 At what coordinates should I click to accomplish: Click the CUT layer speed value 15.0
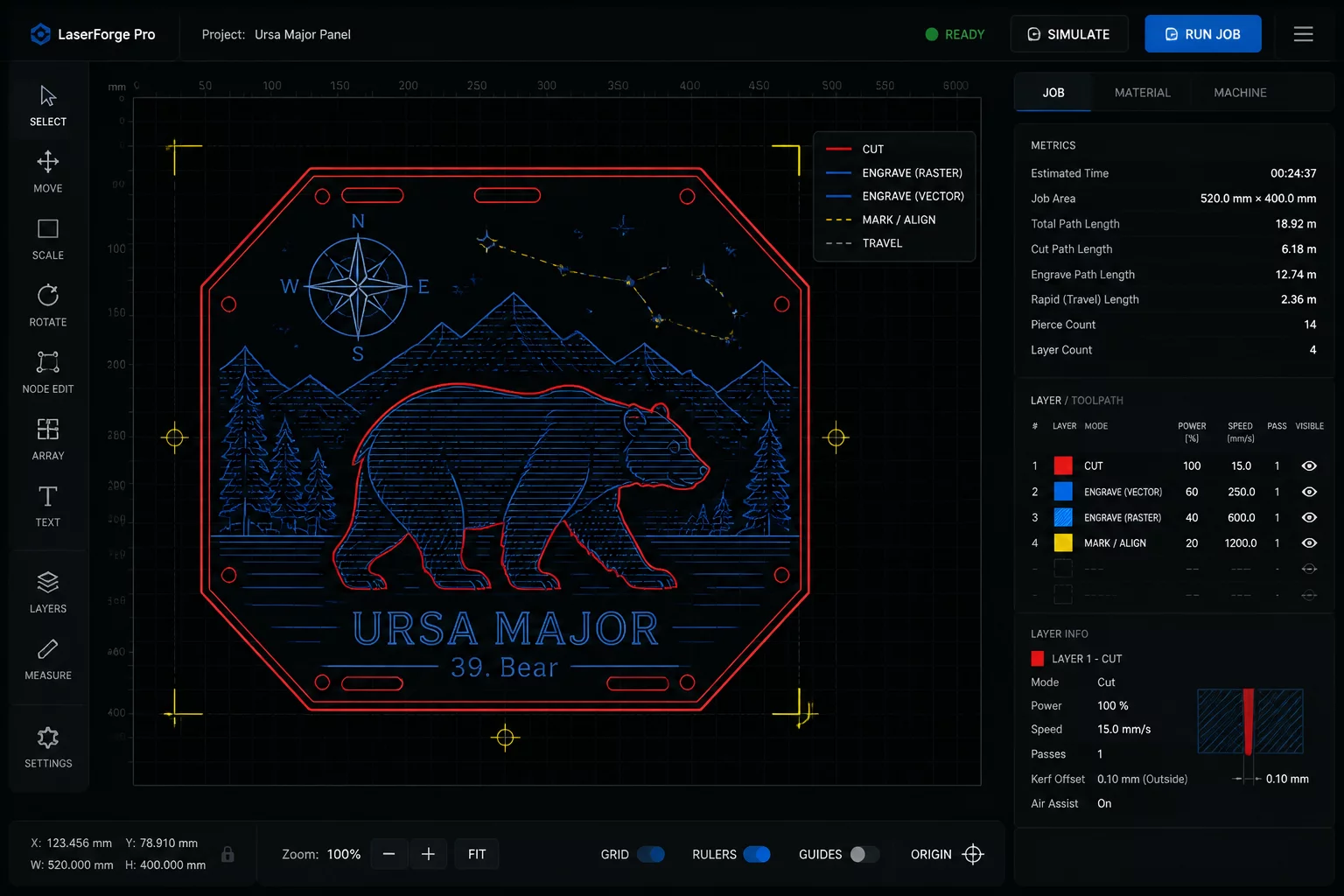[x=1241, y=466]
